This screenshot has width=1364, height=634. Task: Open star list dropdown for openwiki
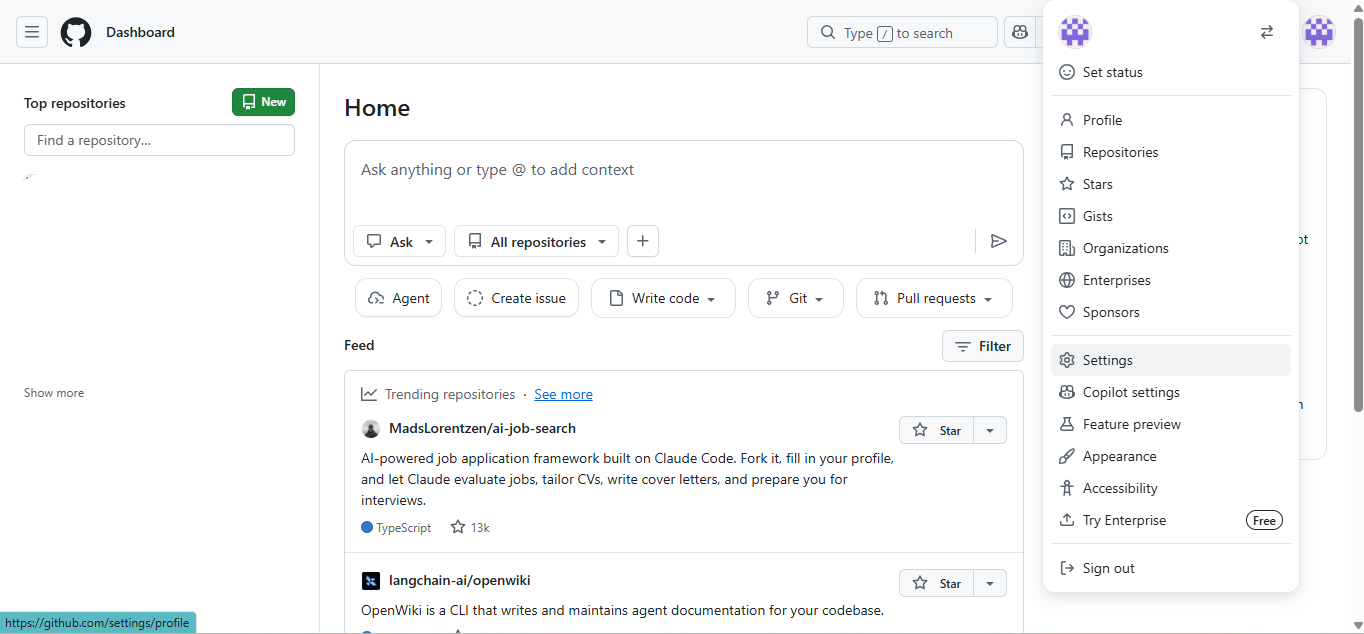pos(990,583)
